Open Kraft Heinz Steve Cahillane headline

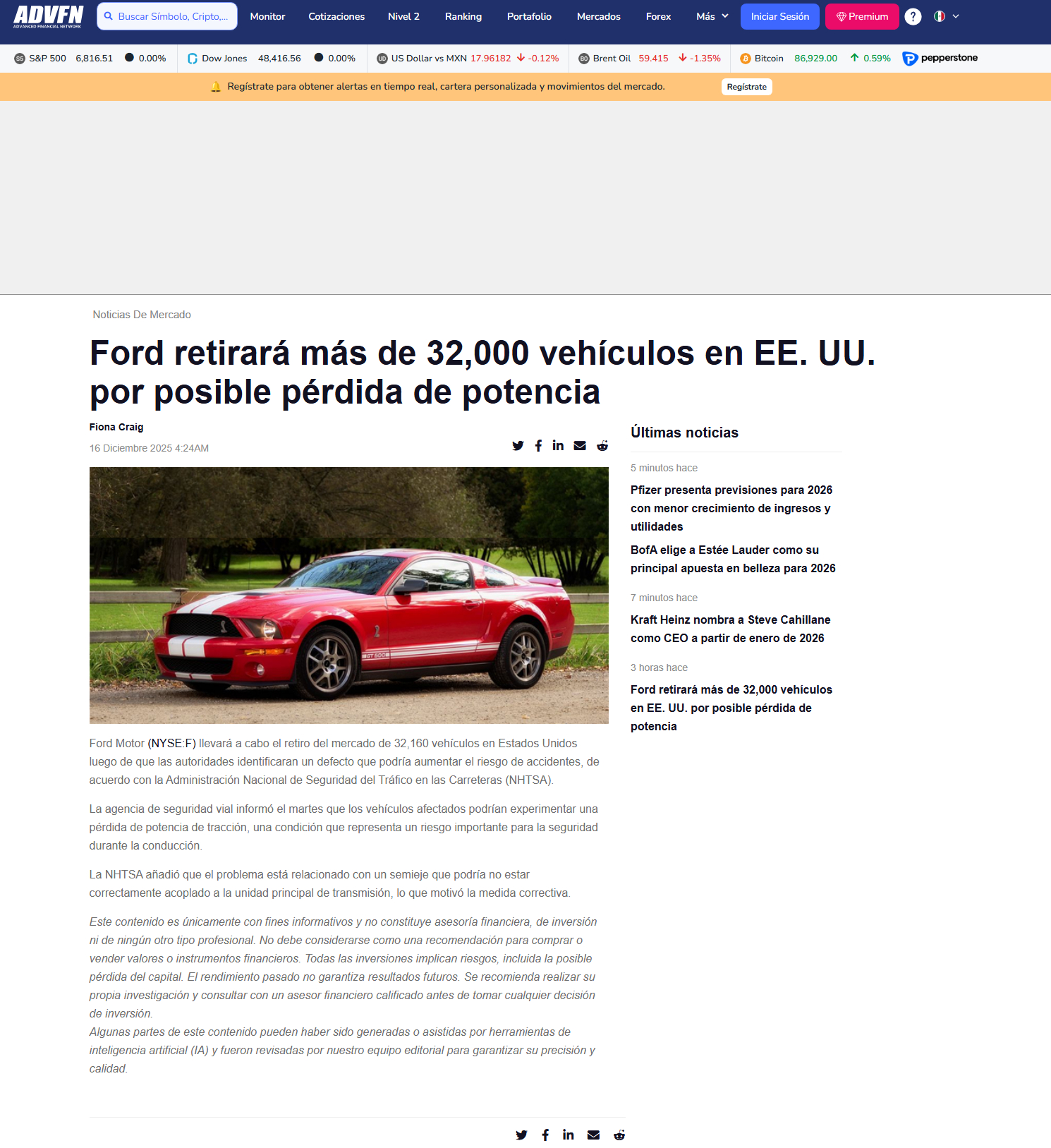tap(731, 629)
